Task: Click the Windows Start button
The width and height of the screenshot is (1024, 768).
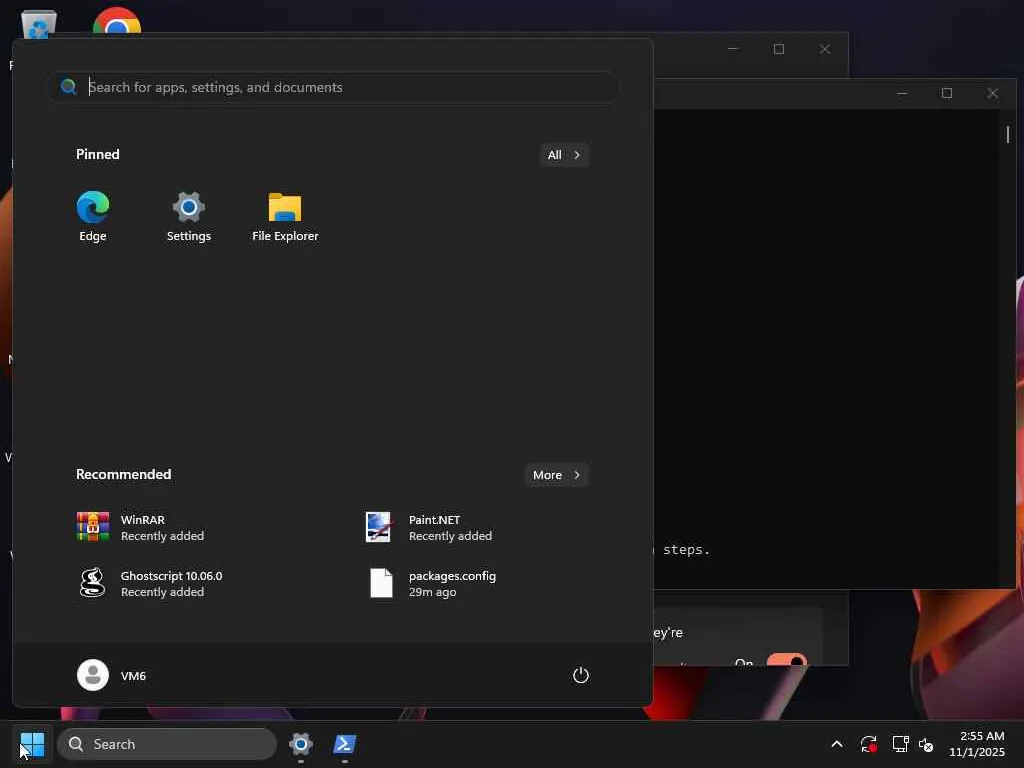Action: point(32,744)
